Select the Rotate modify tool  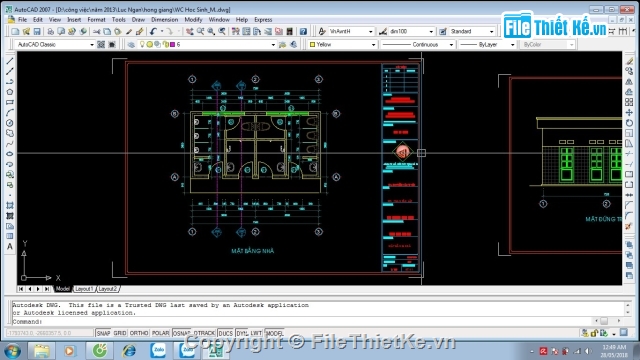coord(629,123)
